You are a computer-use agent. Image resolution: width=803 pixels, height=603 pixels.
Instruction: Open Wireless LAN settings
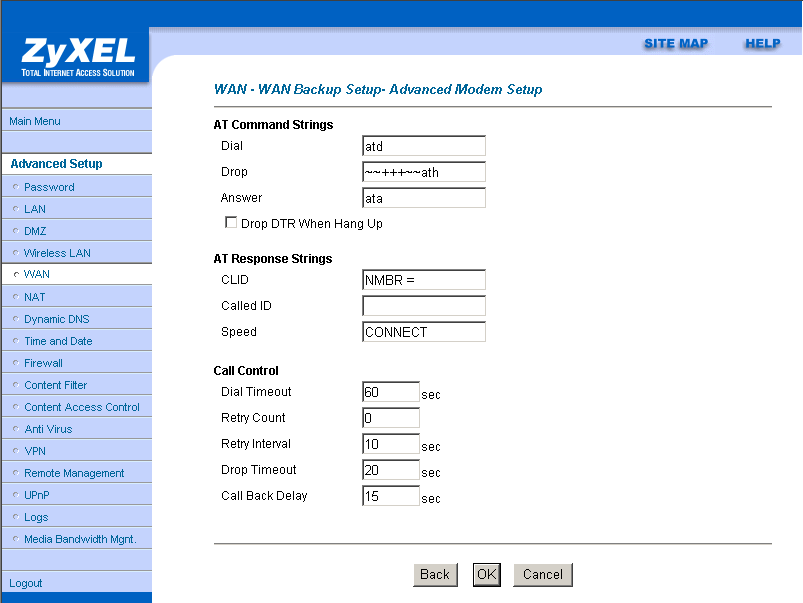pos(57,254)
